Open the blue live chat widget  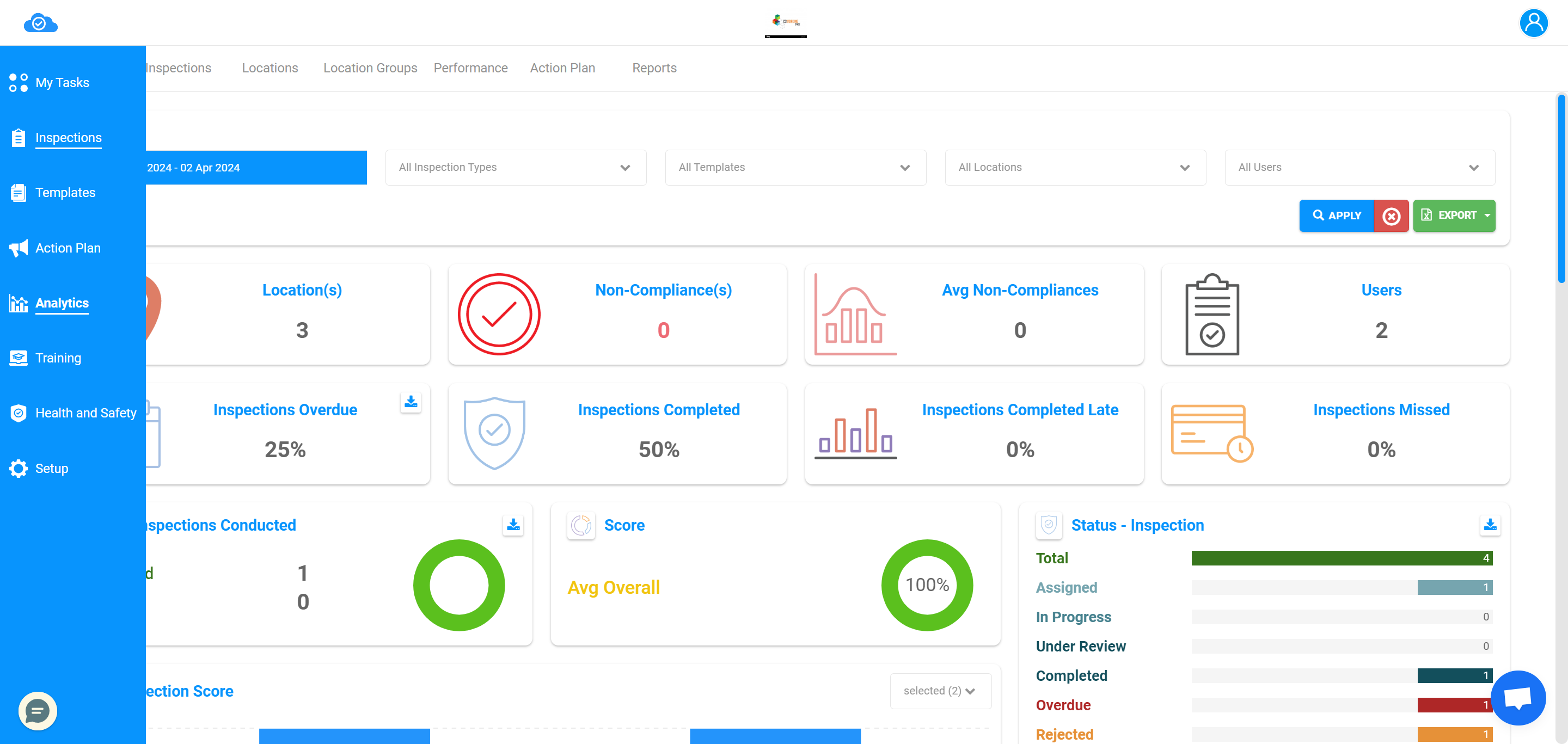point(1518,698)
